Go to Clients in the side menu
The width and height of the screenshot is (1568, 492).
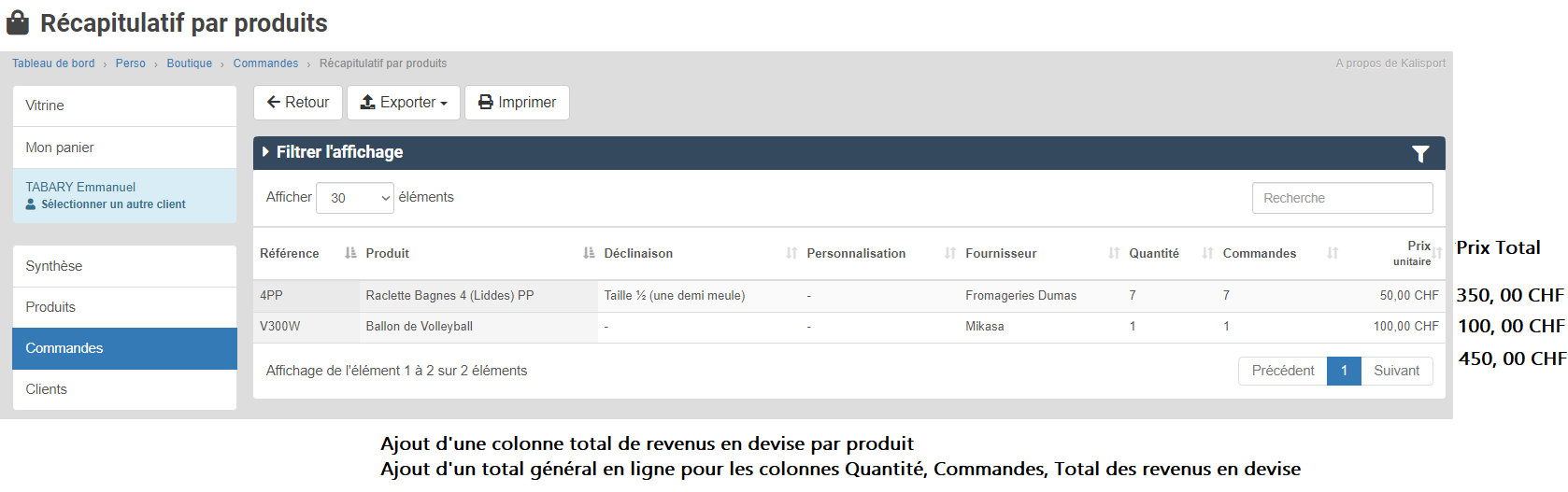tap(47, 389)
